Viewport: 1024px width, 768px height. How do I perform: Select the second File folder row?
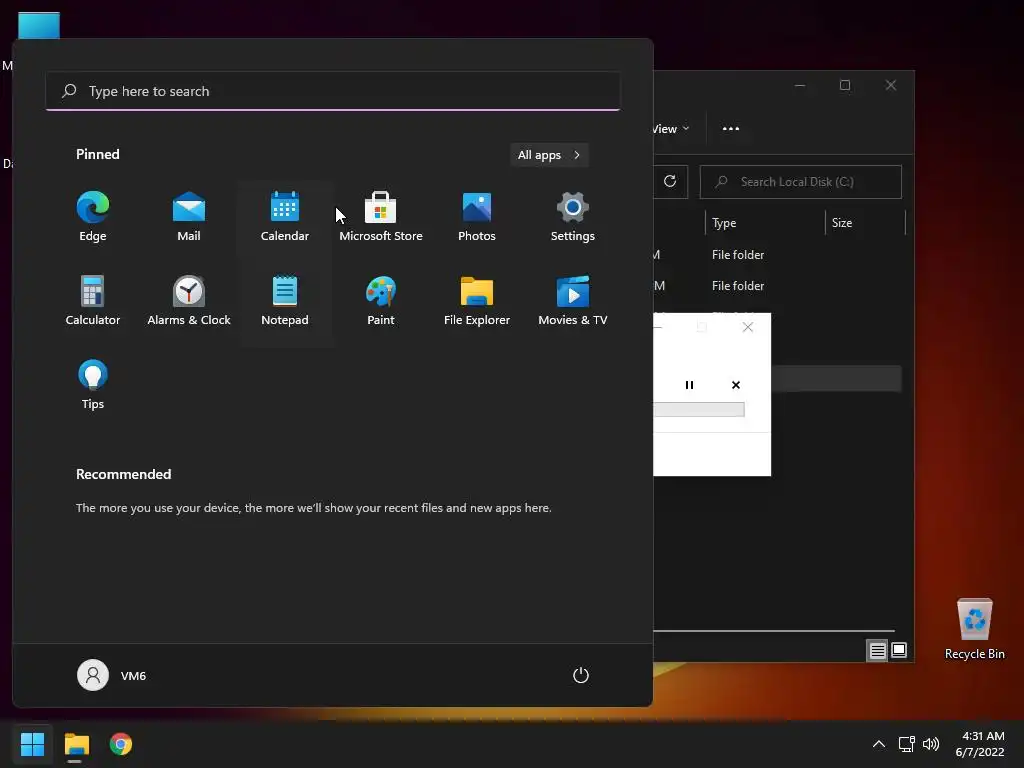[777, 285]
